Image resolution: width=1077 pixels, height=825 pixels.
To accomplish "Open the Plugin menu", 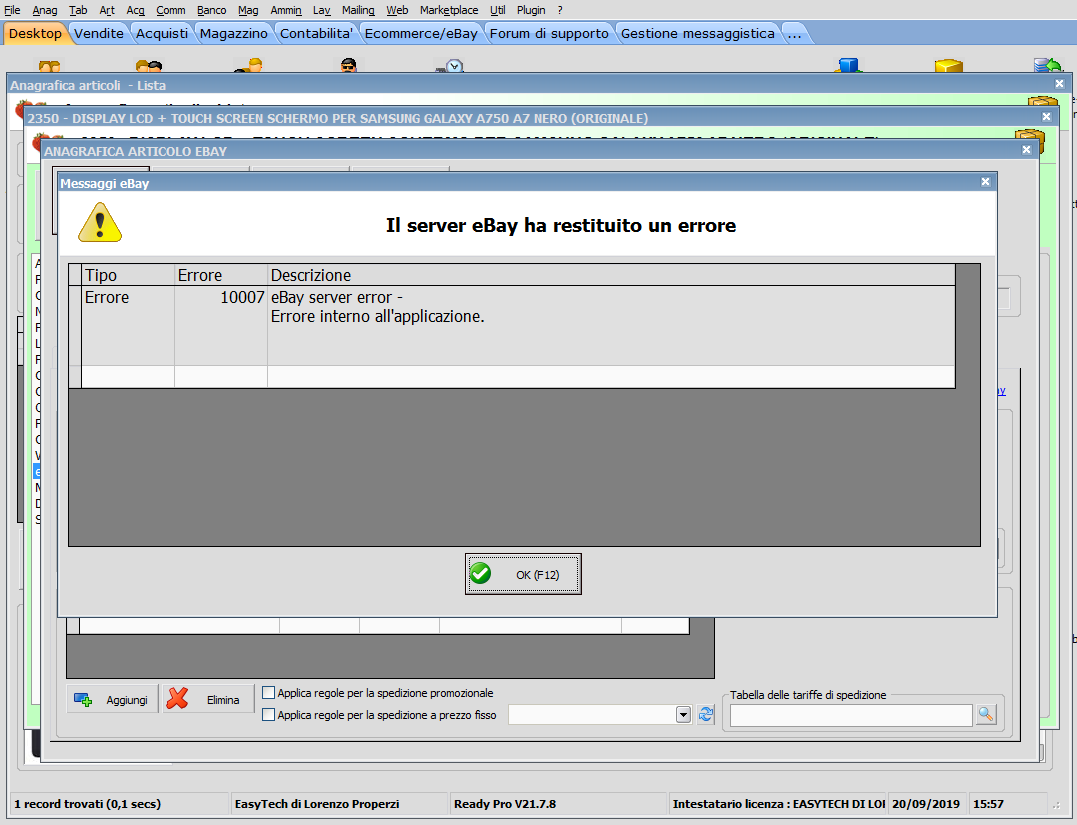I will [531, 10].
